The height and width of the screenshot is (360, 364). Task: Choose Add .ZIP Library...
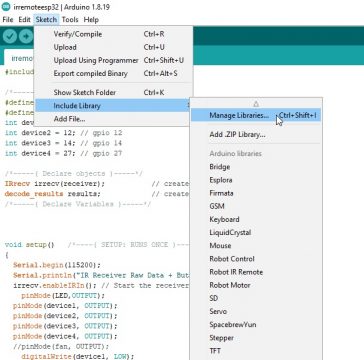click(x=256, y=135)
